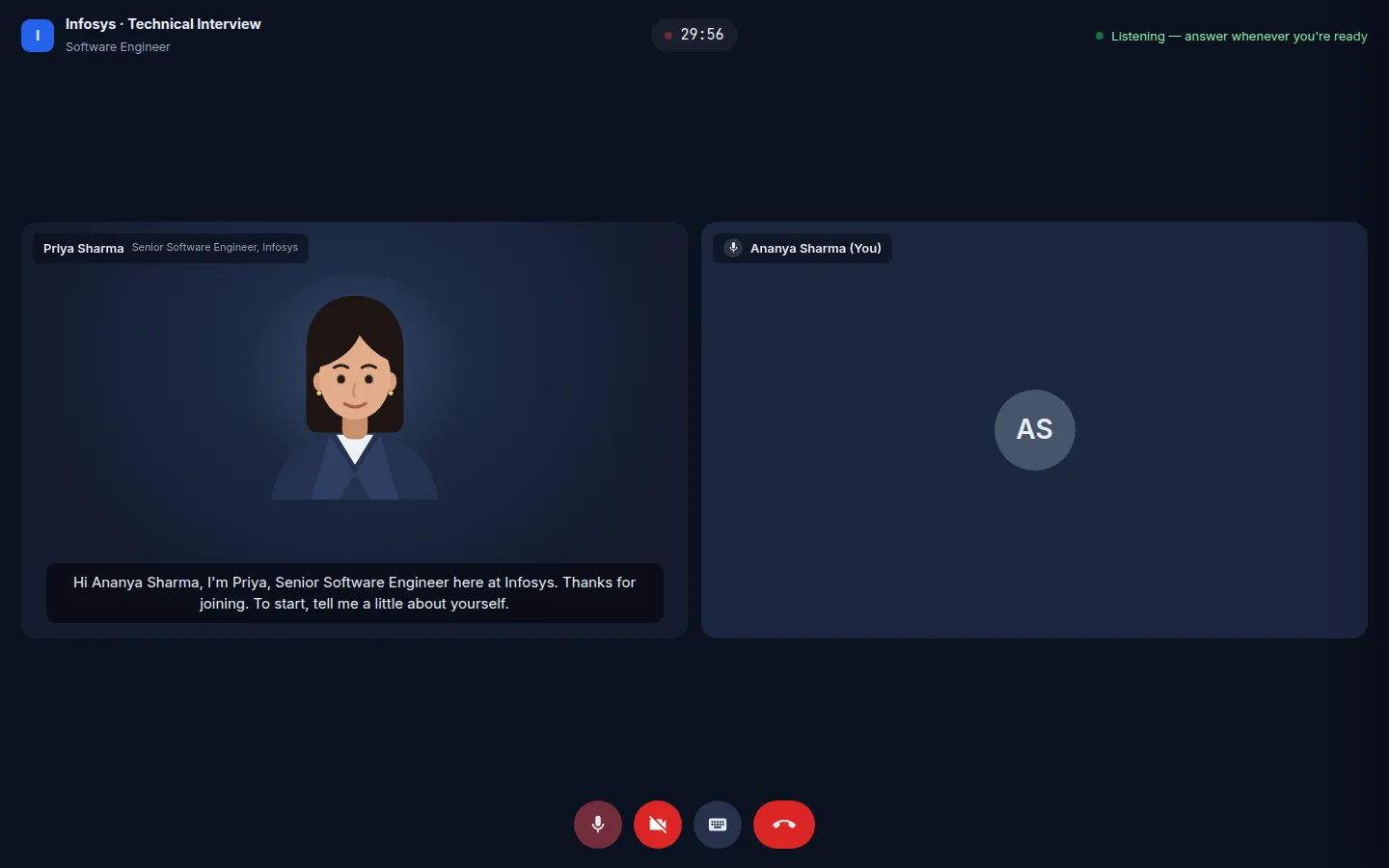
Task: Click the blue Infosys logo badge
Action: [38, 36]
